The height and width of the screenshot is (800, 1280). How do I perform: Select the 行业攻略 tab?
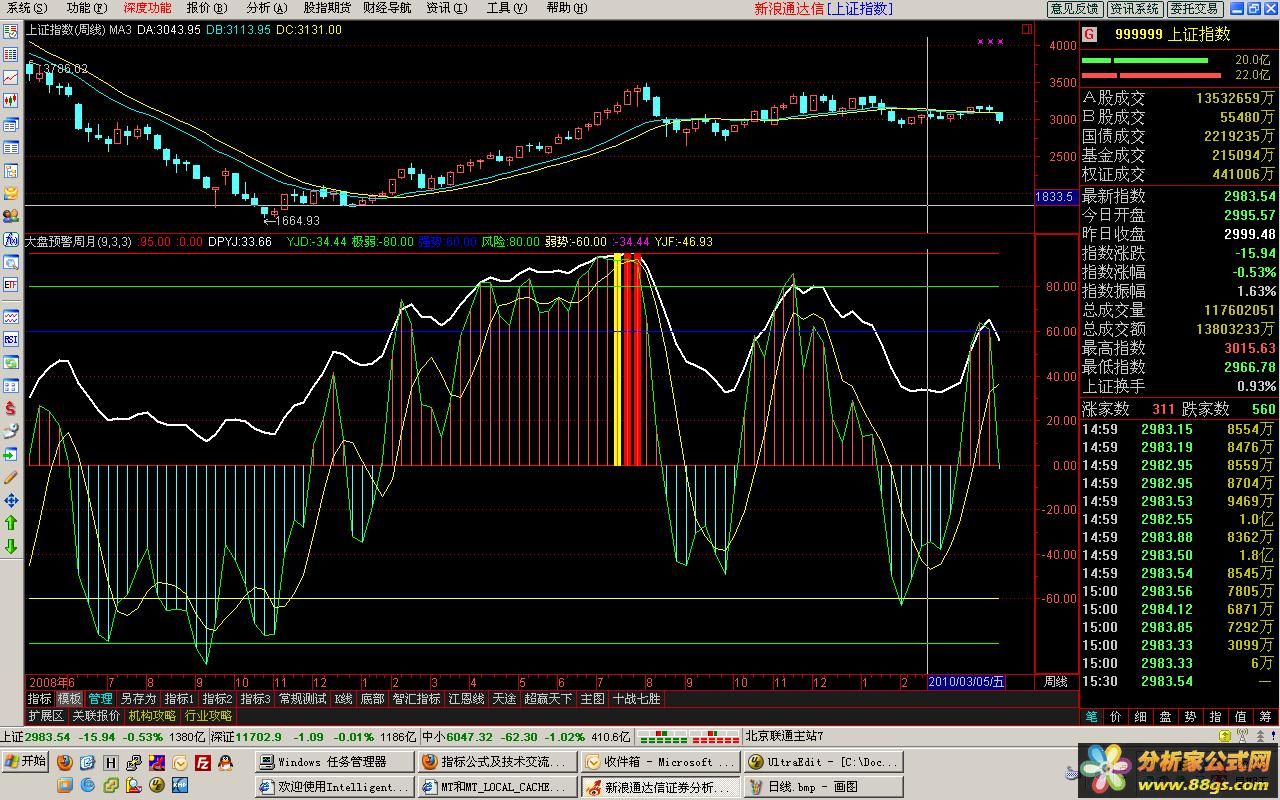coord(208,716)
